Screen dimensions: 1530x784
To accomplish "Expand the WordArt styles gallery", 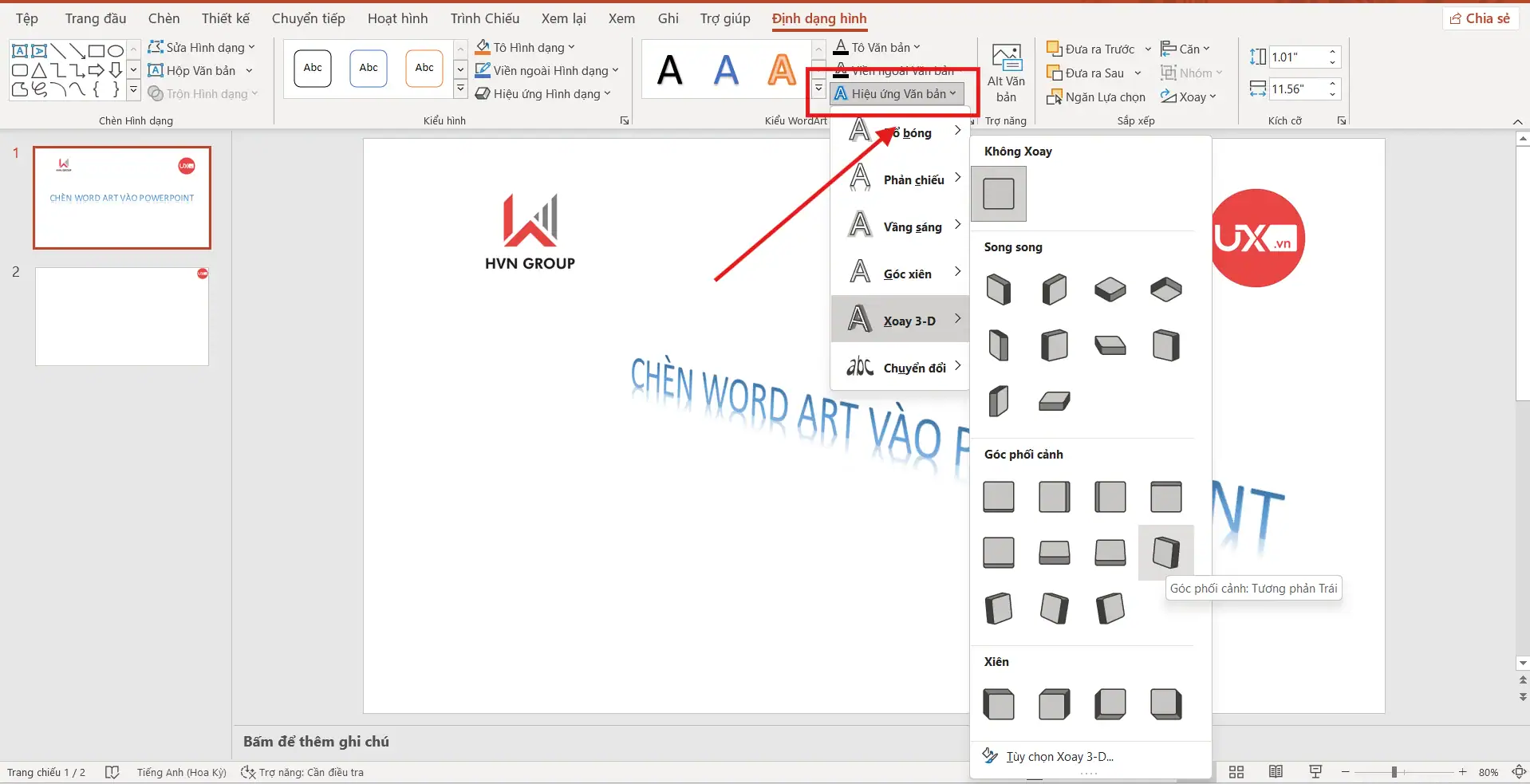I will coord(818,89).
